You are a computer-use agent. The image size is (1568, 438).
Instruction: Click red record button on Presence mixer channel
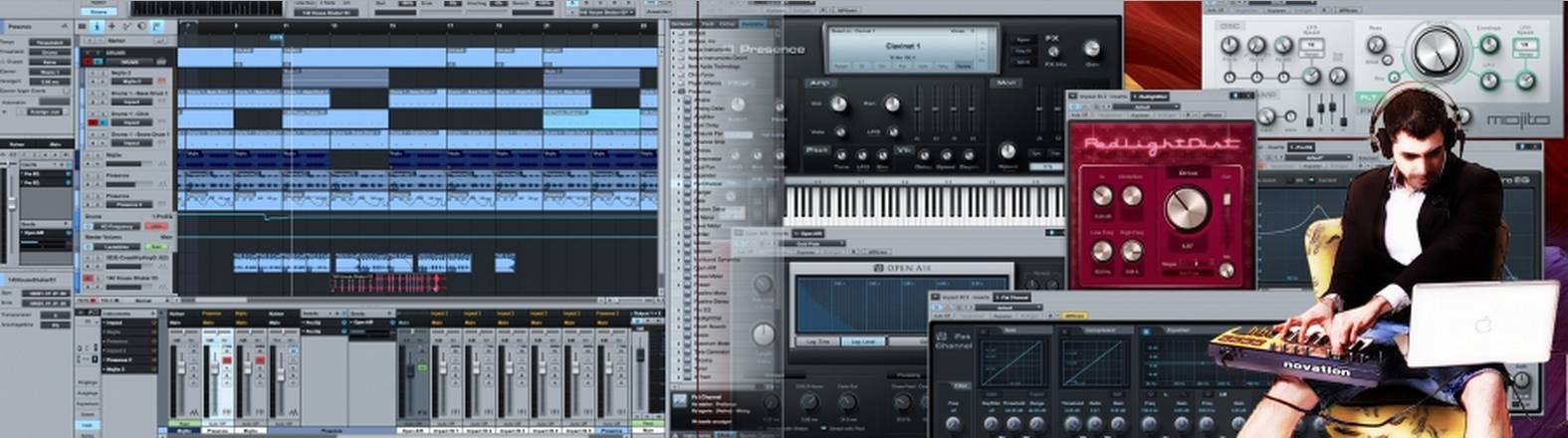click(227, 360)
